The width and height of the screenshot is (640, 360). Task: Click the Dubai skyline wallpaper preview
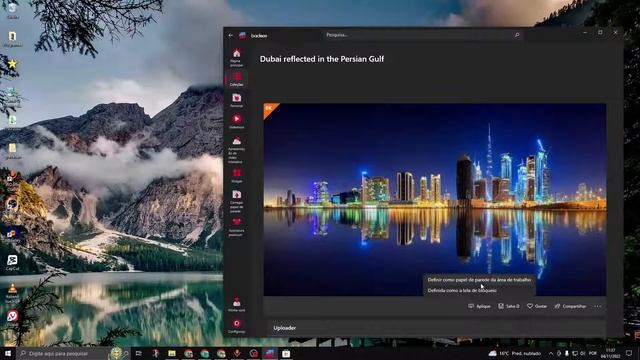(435, 200)
